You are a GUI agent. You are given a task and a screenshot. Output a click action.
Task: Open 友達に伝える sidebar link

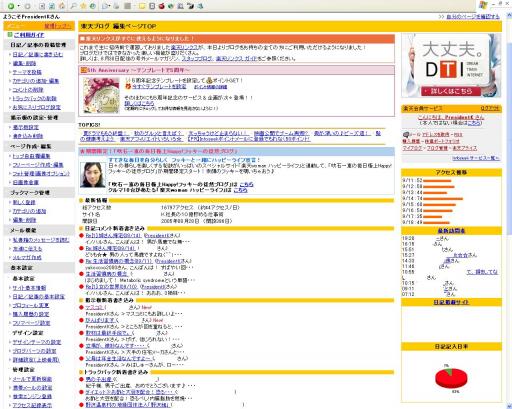27,249
